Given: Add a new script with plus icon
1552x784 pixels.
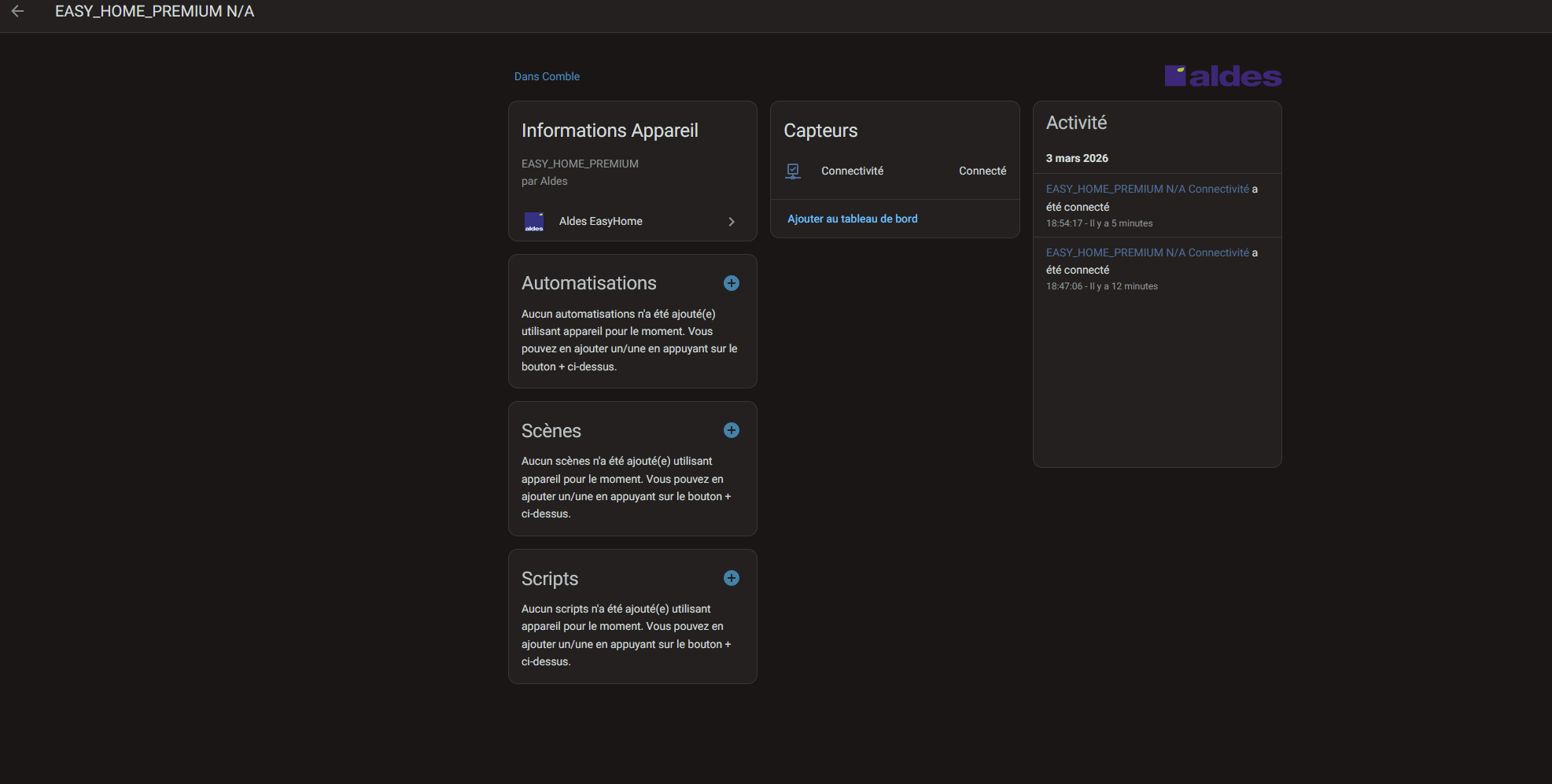Looking at the screenshot, I should (x=731, y=578).
